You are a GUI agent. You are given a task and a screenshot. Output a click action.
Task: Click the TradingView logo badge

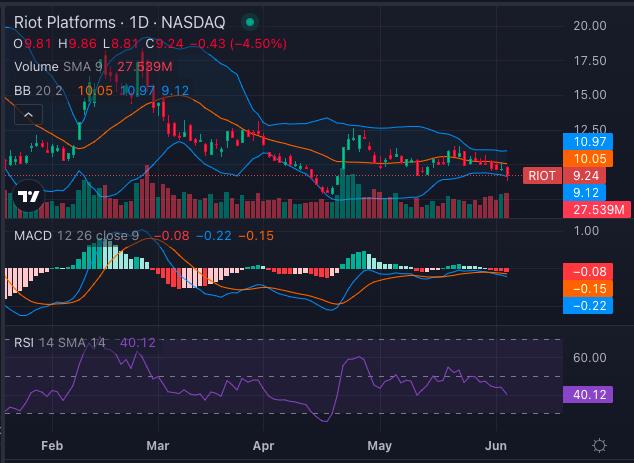(29, 197)
